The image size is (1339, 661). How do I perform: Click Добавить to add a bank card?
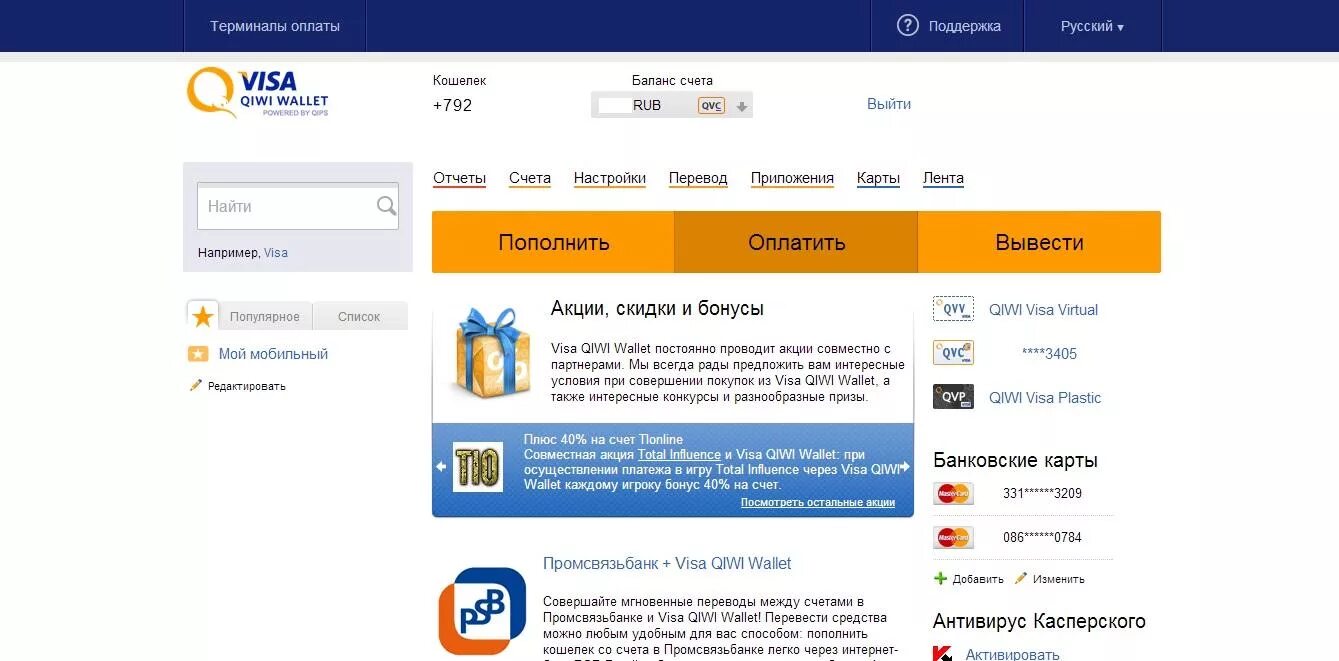978,579
